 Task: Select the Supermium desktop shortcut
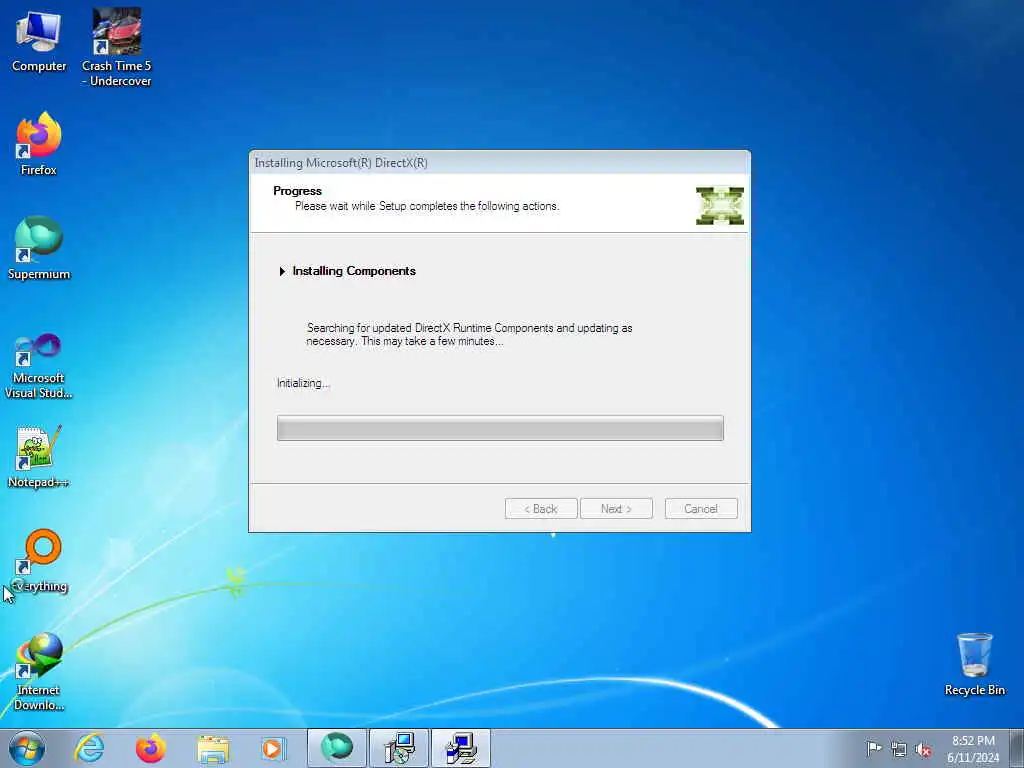(39, 249)
